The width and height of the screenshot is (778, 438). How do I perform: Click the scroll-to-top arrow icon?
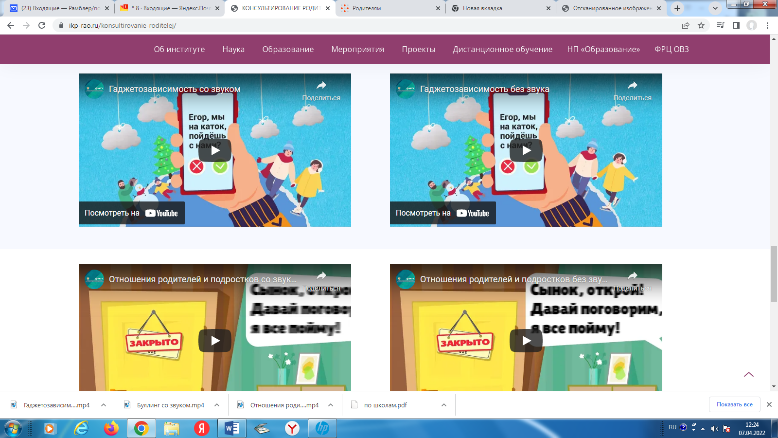[x=749, y=374]
